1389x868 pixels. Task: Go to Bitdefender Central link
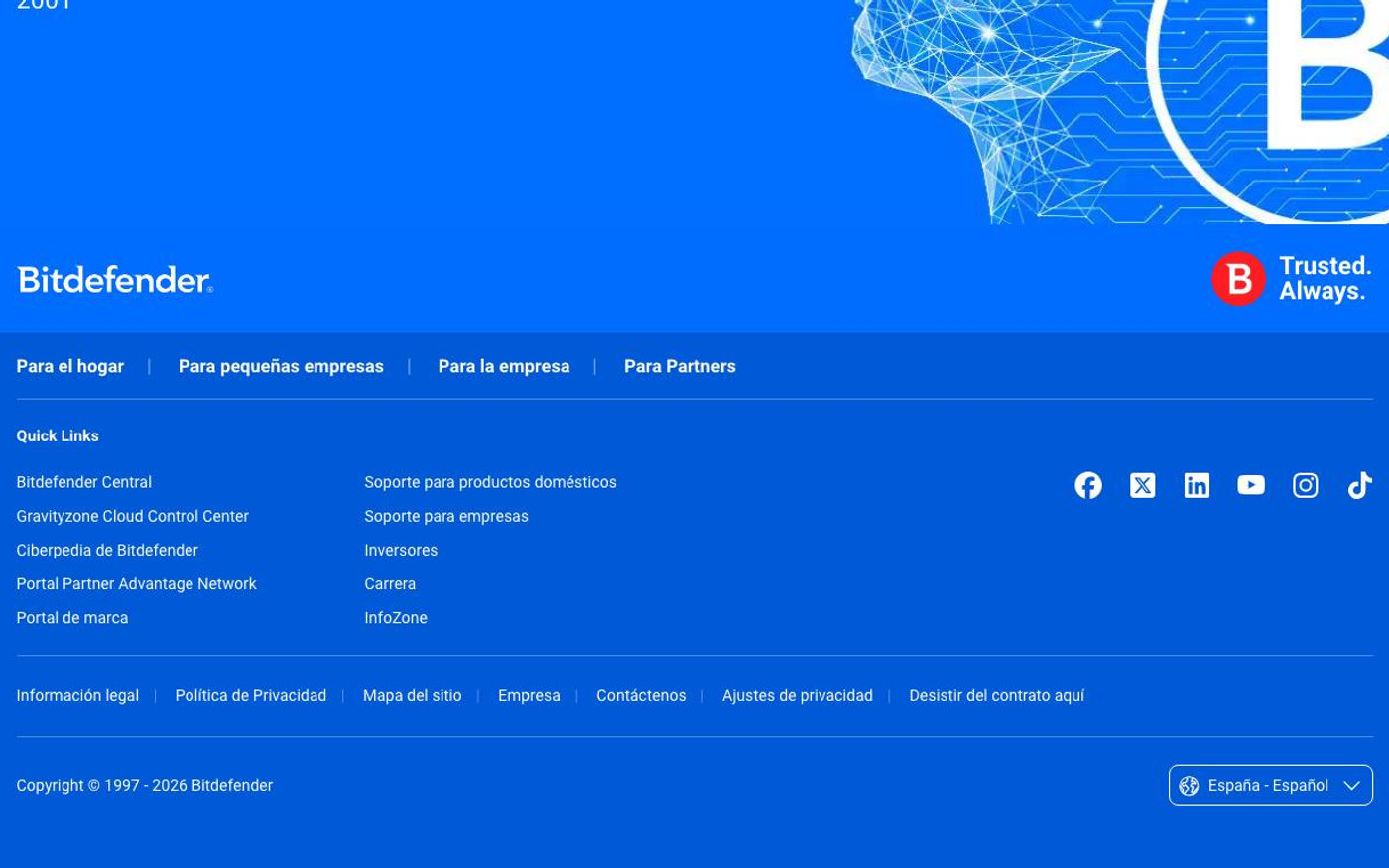pos(84,482)
